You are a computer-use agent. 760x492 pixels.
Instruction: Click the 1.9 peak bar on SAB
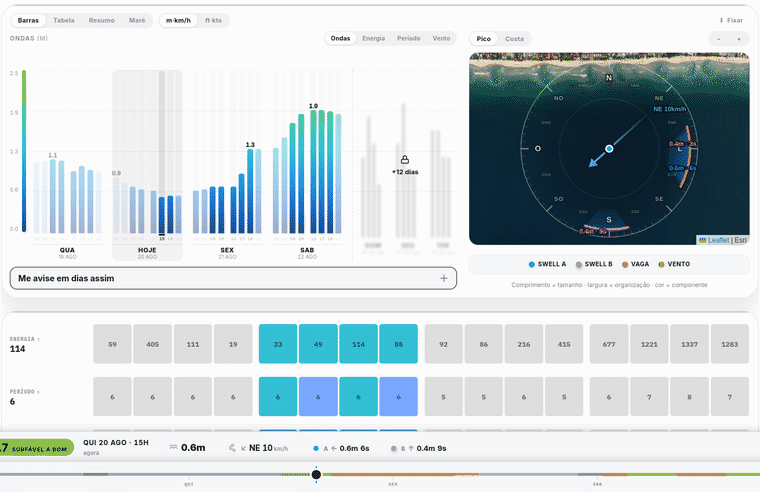click(x=313, y=172)
